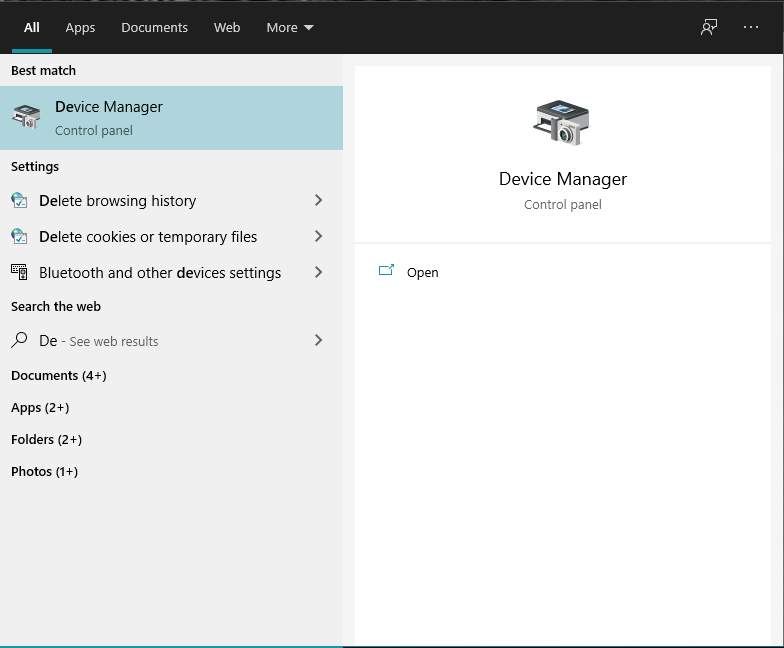Click the large Device Manager preview icon
Image resolution: width=784 pixels, height=648 pixels.
[x=562, y=122]
